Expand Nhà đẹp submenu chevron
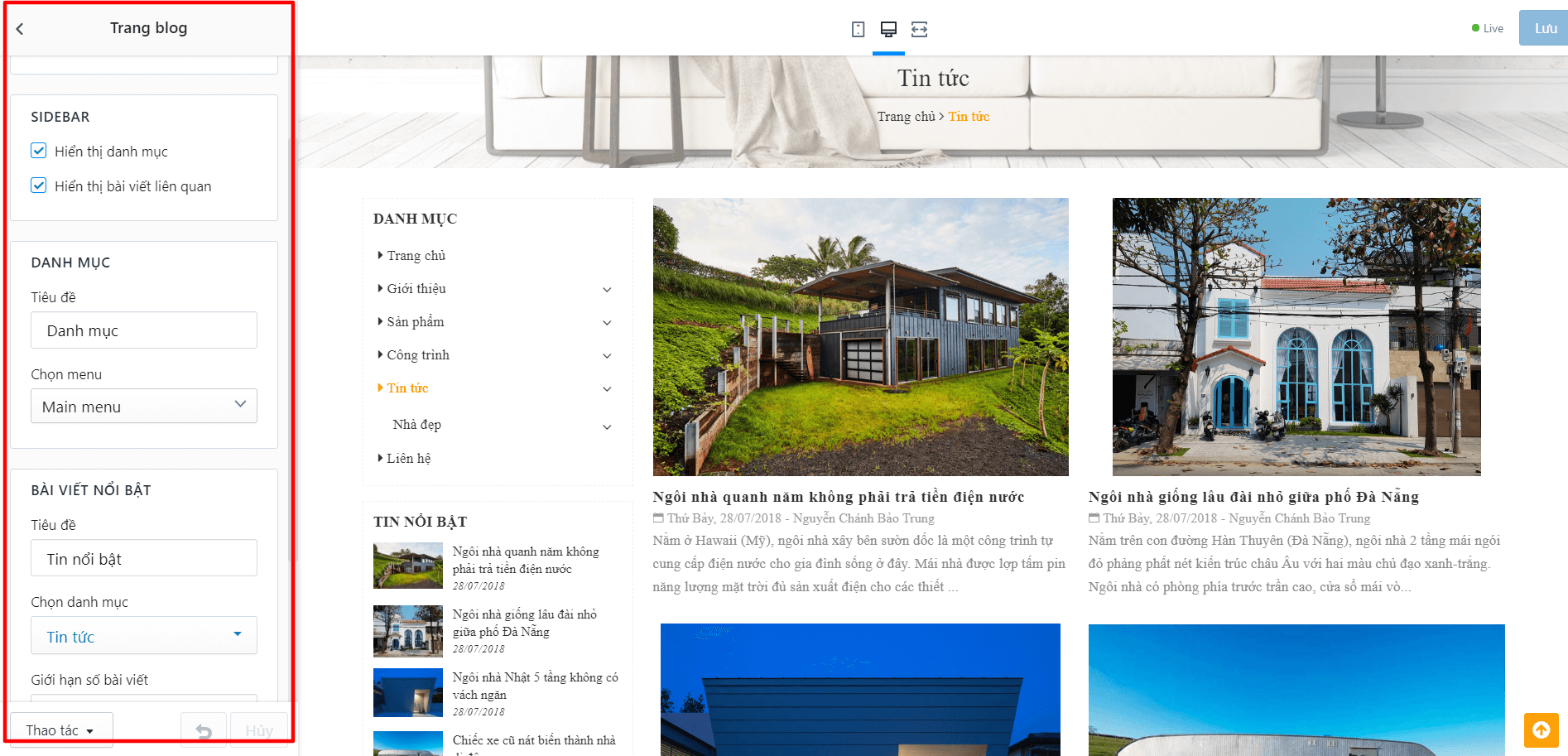1568x756 pixels. coord(607,427)
